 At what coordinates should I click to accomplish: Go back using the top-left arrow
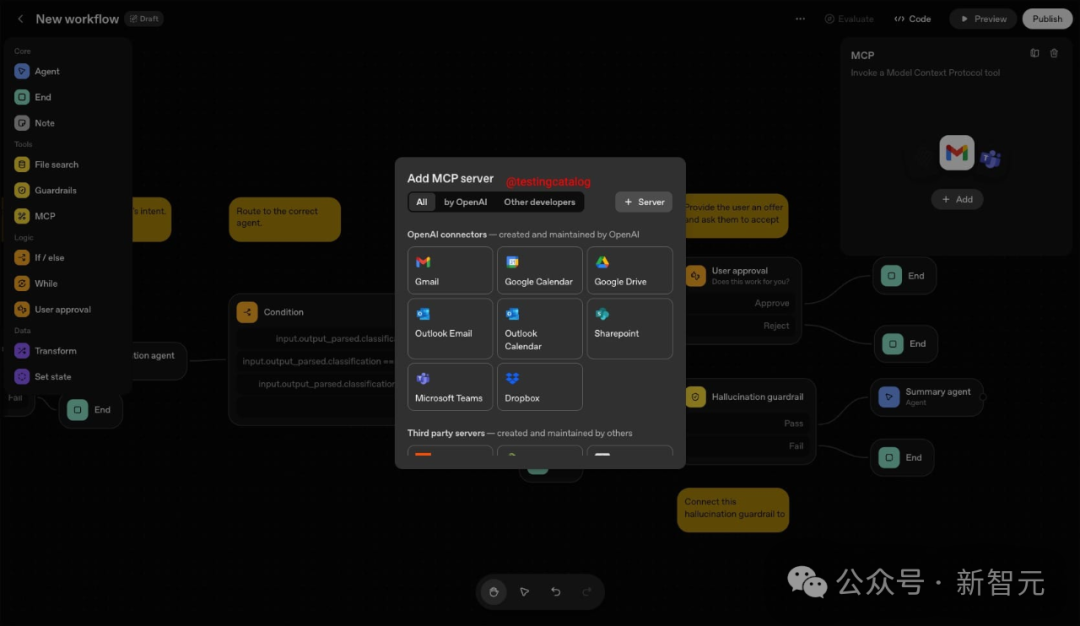tap(20, 19)
